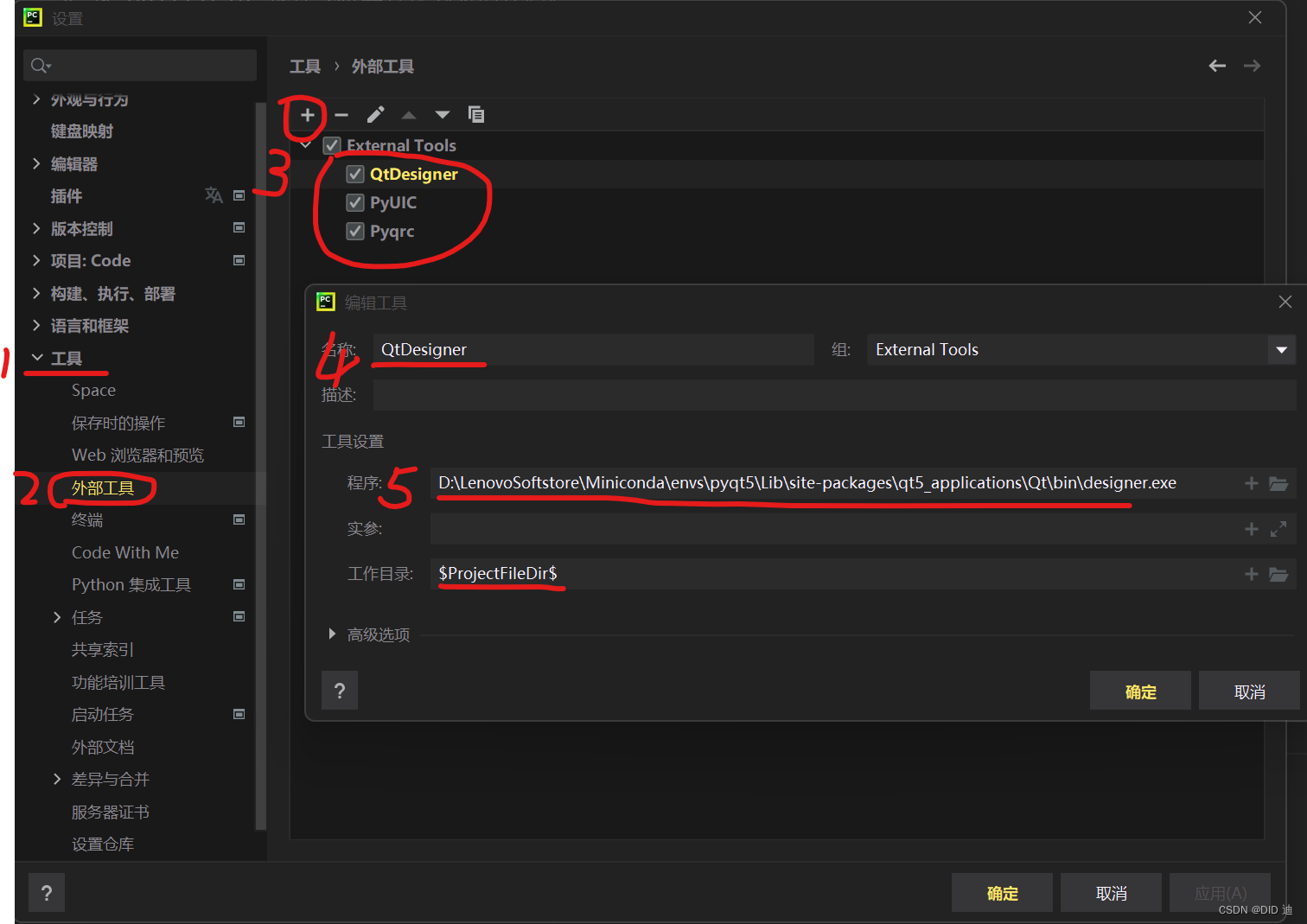Viewport: 1307px width, 924px height.
Task: Expand the 任务 subcategory
Action: pyautogui.click(x=57, y=617)
